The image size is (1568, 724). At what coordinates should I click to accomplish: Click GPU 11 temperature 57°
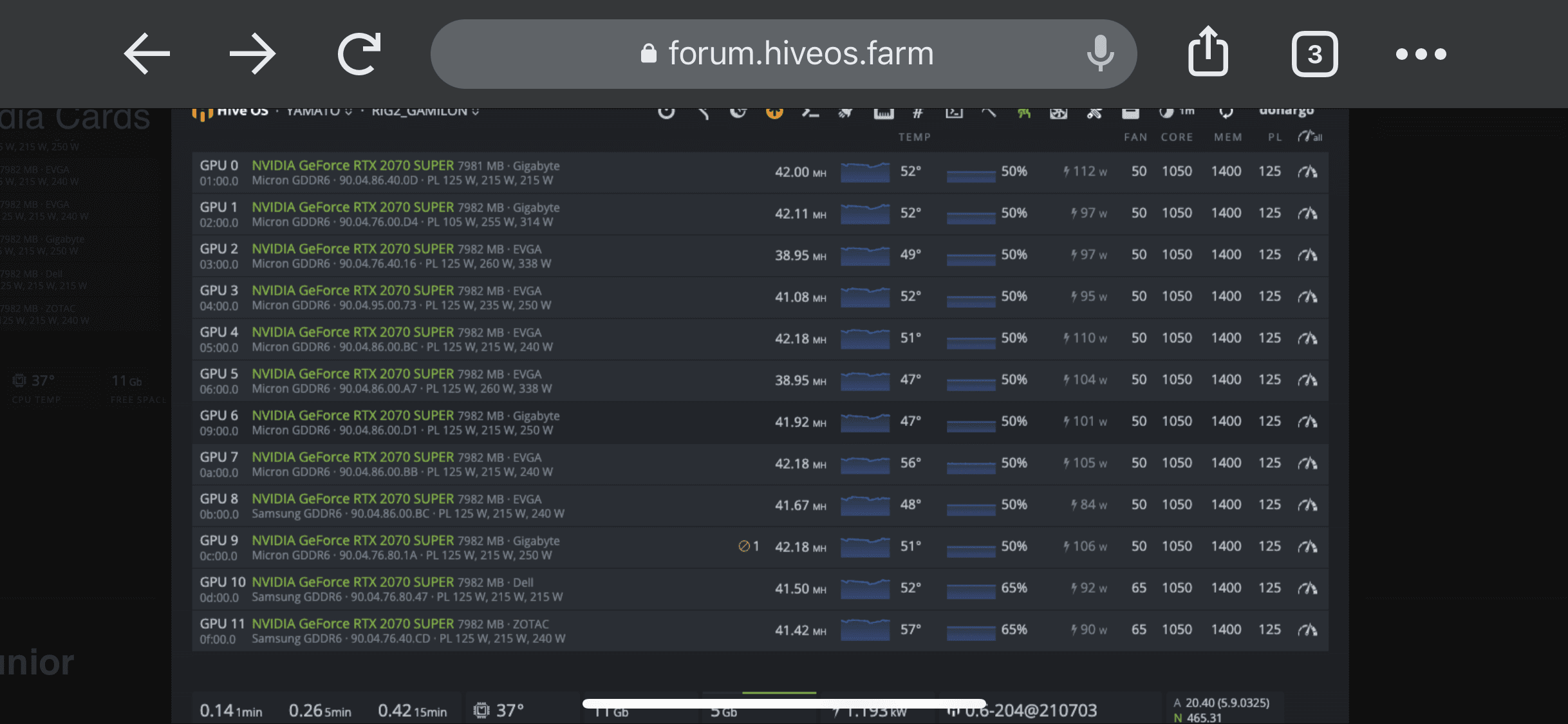pos(910,629)
